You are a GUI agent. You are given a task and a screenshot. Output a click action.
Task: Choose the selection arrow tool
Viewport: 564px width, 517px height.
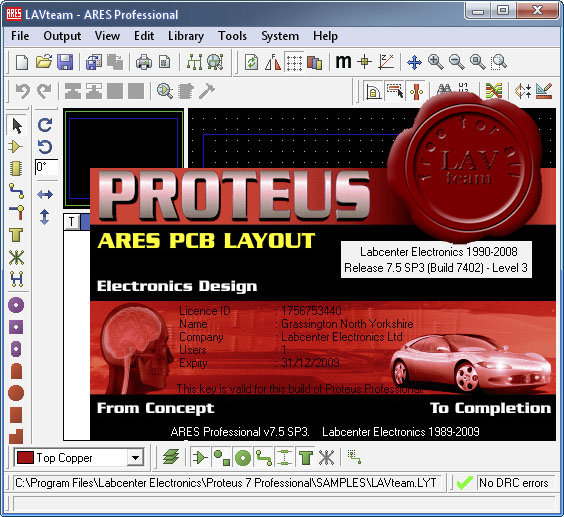point(17,126)
